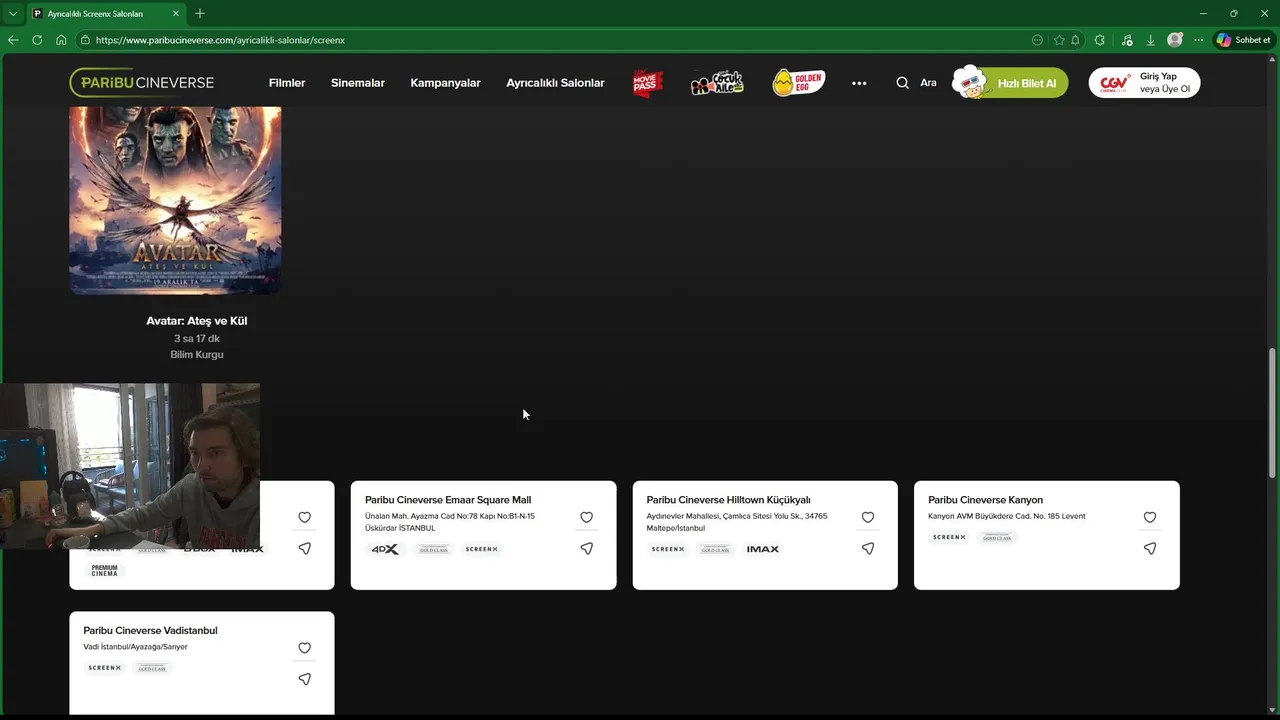Viewport: 1280px width, 720px height.
Task: Bookmark page with the star icon
Action: click(x=1059, y=40)
